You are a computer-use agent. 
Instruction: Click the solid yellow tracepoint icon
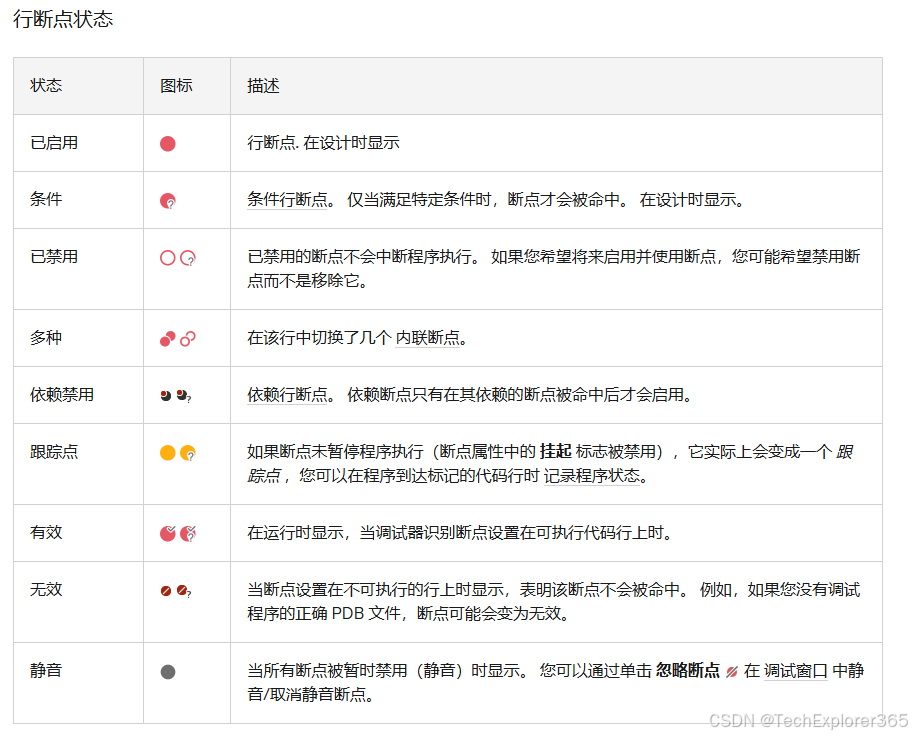coord(168,453)
